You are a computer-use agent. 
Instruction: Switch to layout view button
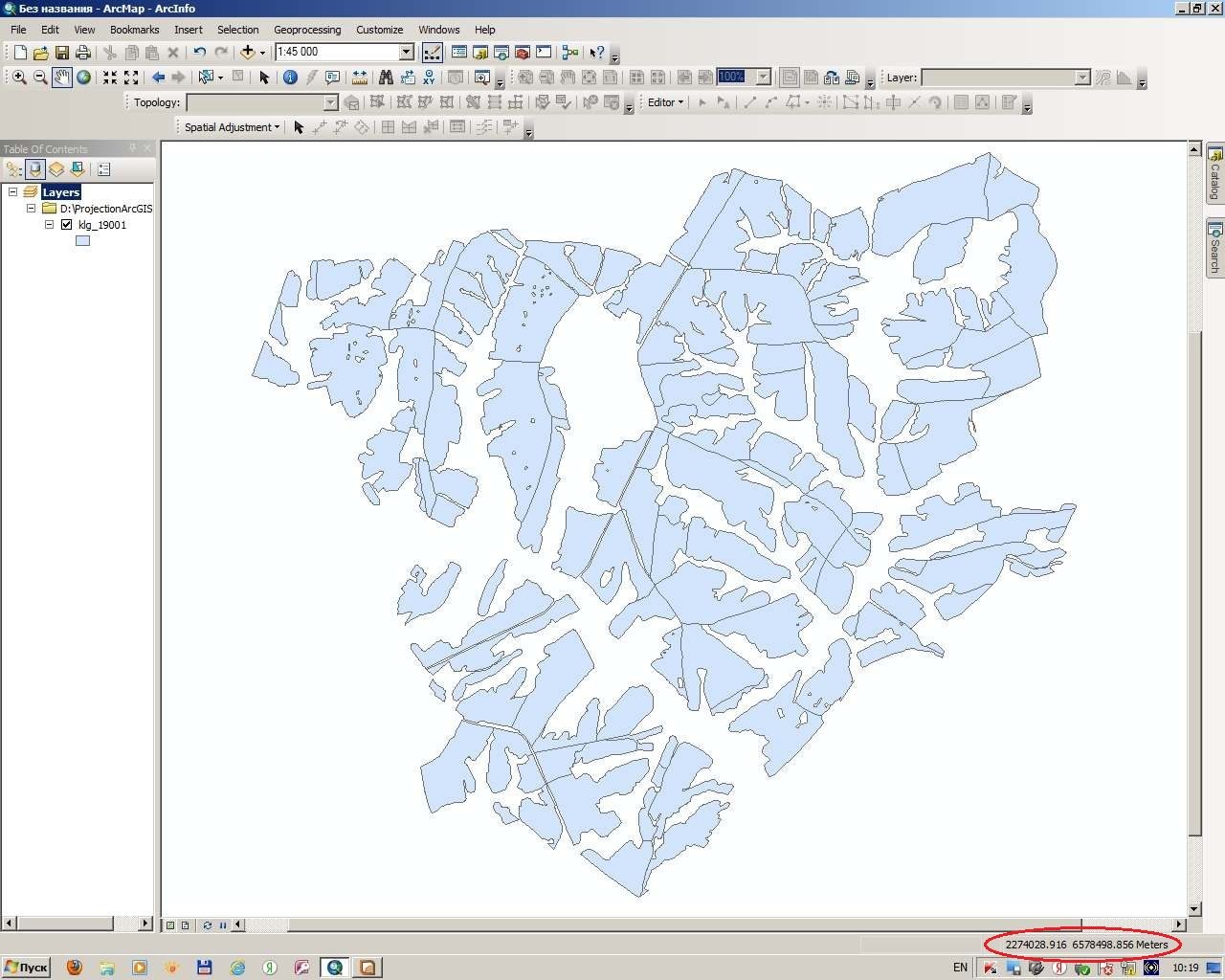pyautogui.click(x=185, y=925)
